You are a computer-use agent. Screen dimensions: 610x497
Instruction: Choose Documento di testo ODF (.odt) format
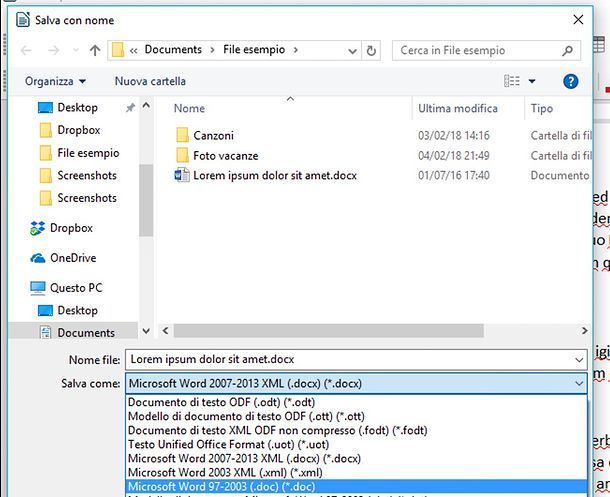coord(356,402)
